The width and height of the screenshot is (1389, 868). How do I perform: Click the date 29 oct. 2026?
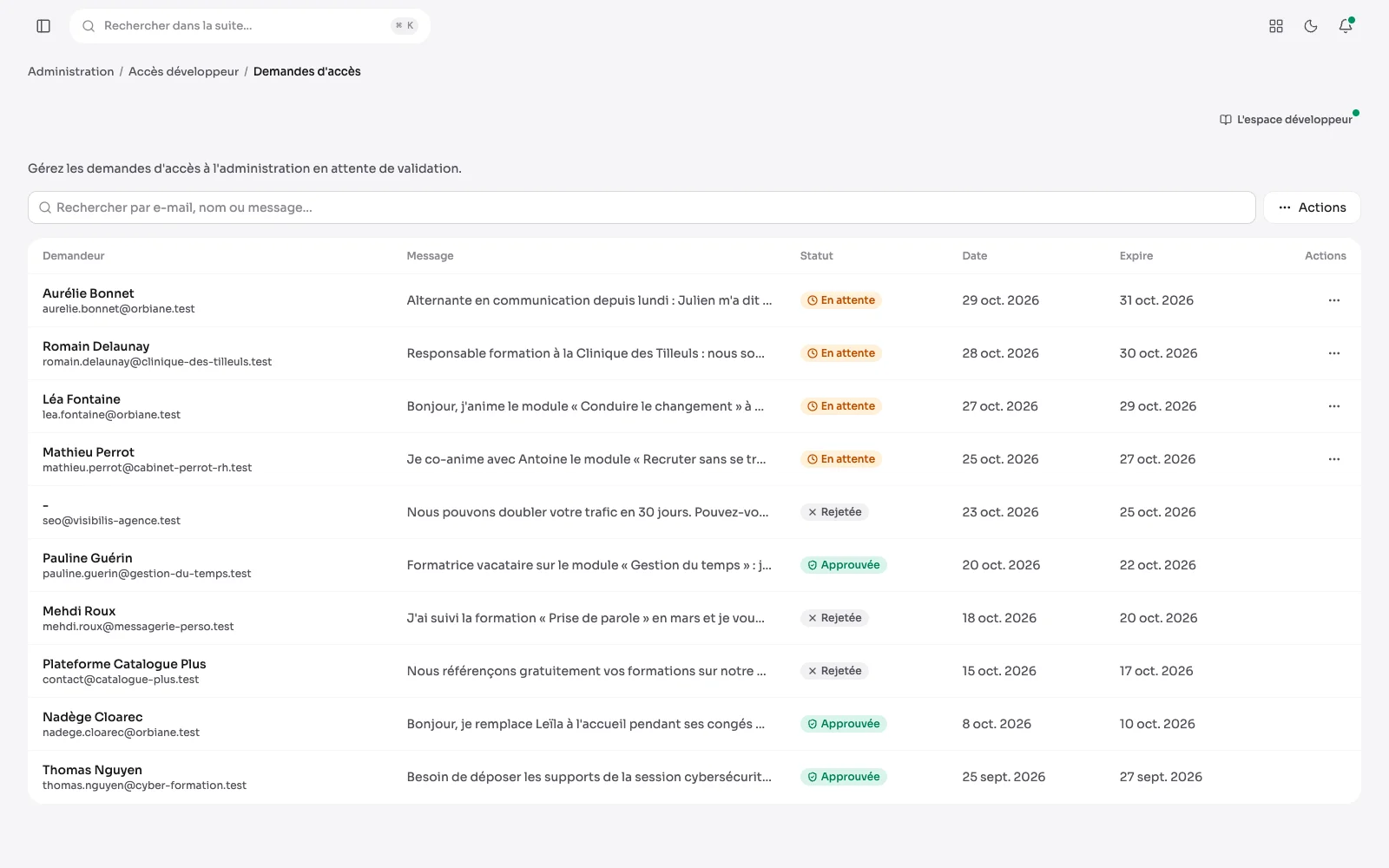[1000, 300]
